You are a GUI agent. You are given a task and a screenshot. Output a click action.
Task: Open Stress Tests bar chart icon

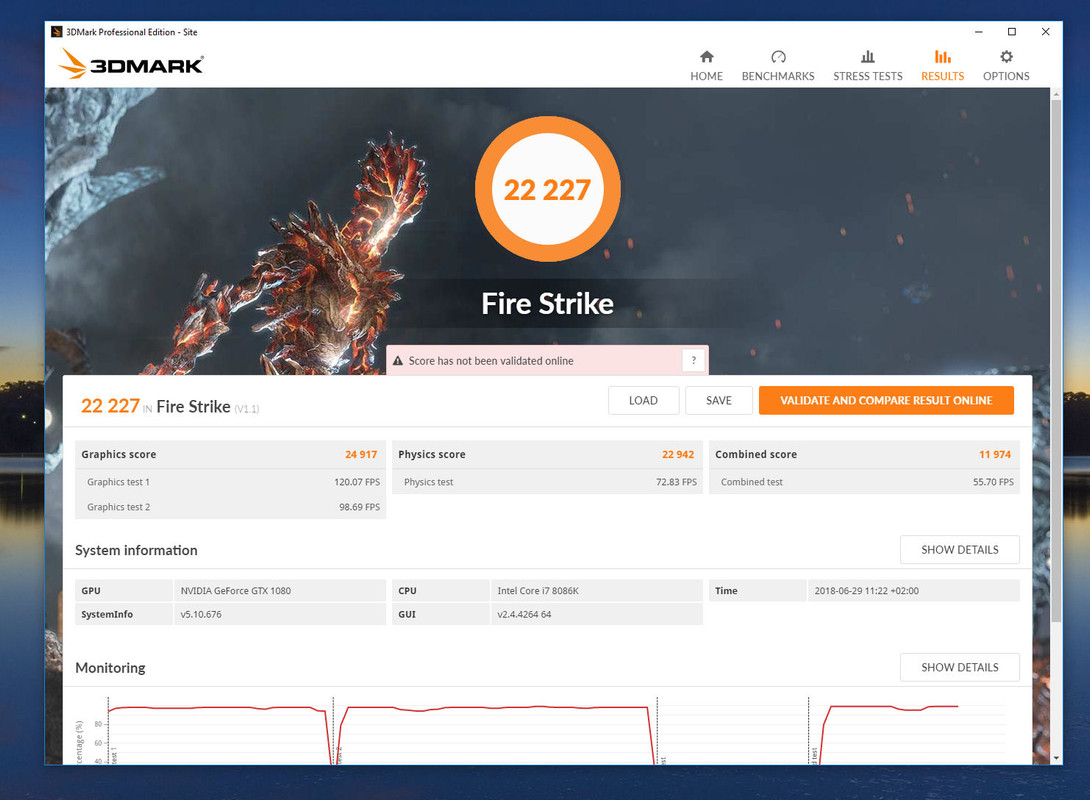click(868, 56)
